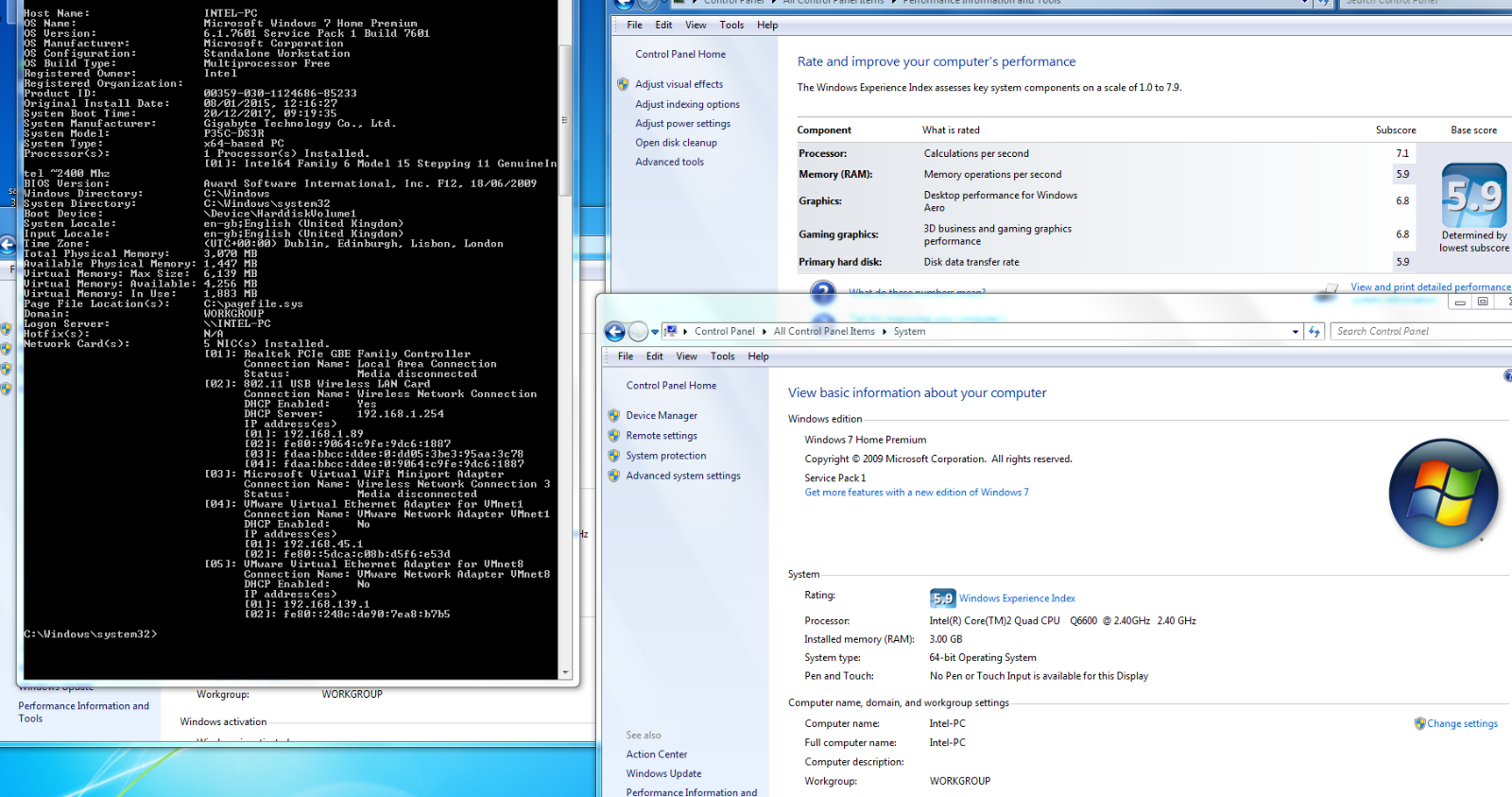The width and height of the screenshot is (1512, 797).
Task: Open Adjust visual effects
Action: point(679,84)
